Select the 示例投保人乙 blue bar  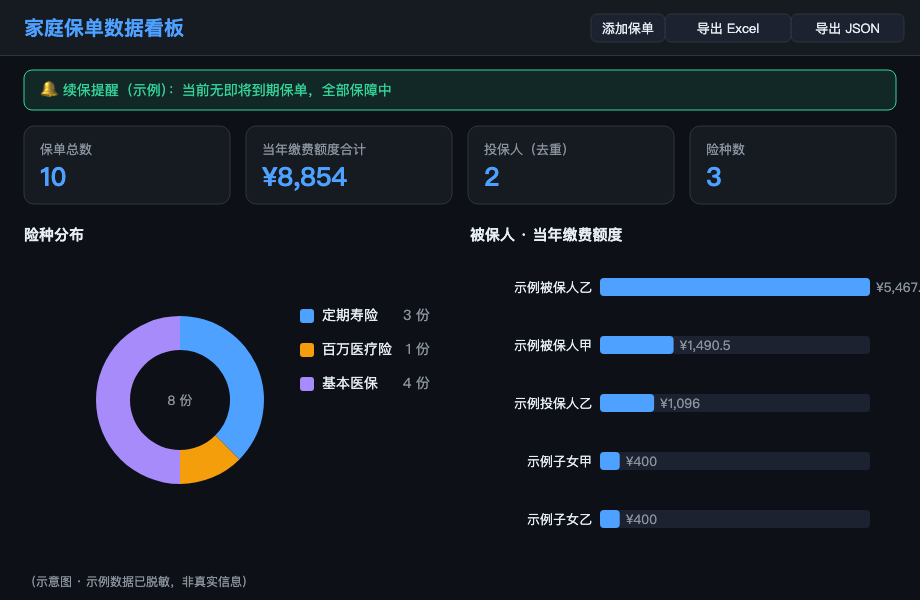tap(627, 403)
